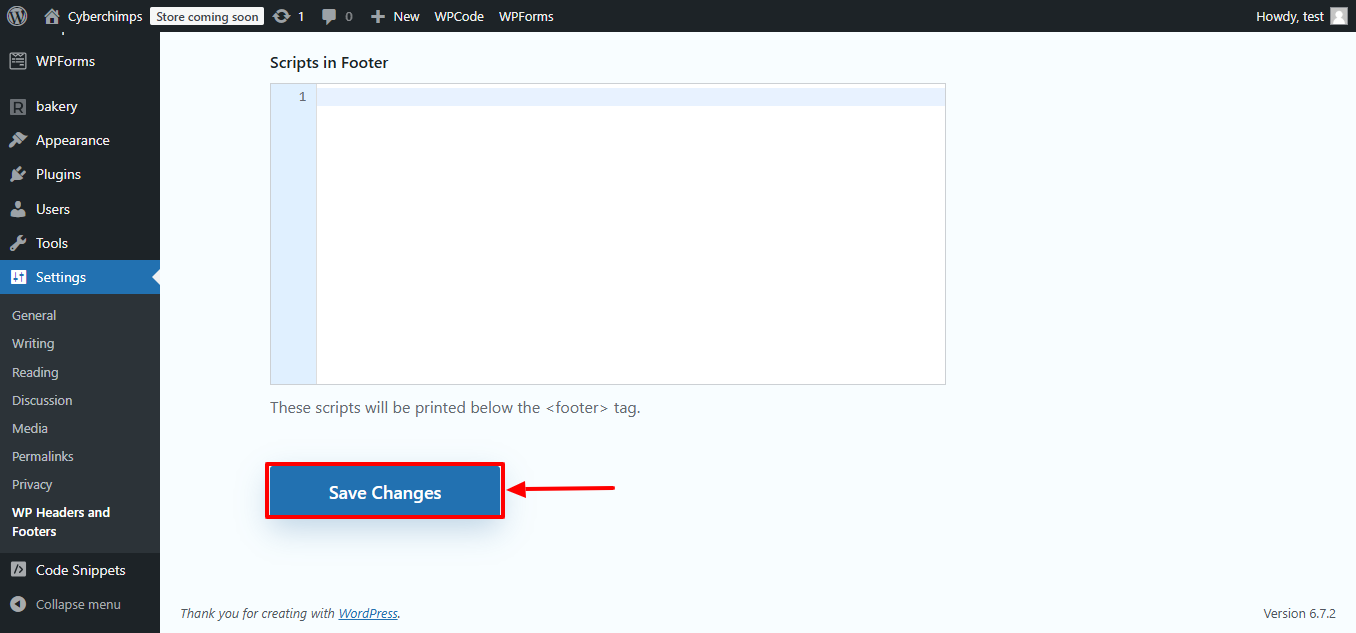The image size is (1356, 633).
Task: Click line number 1 in the editor gutter
Action: [x=302, y=97]
